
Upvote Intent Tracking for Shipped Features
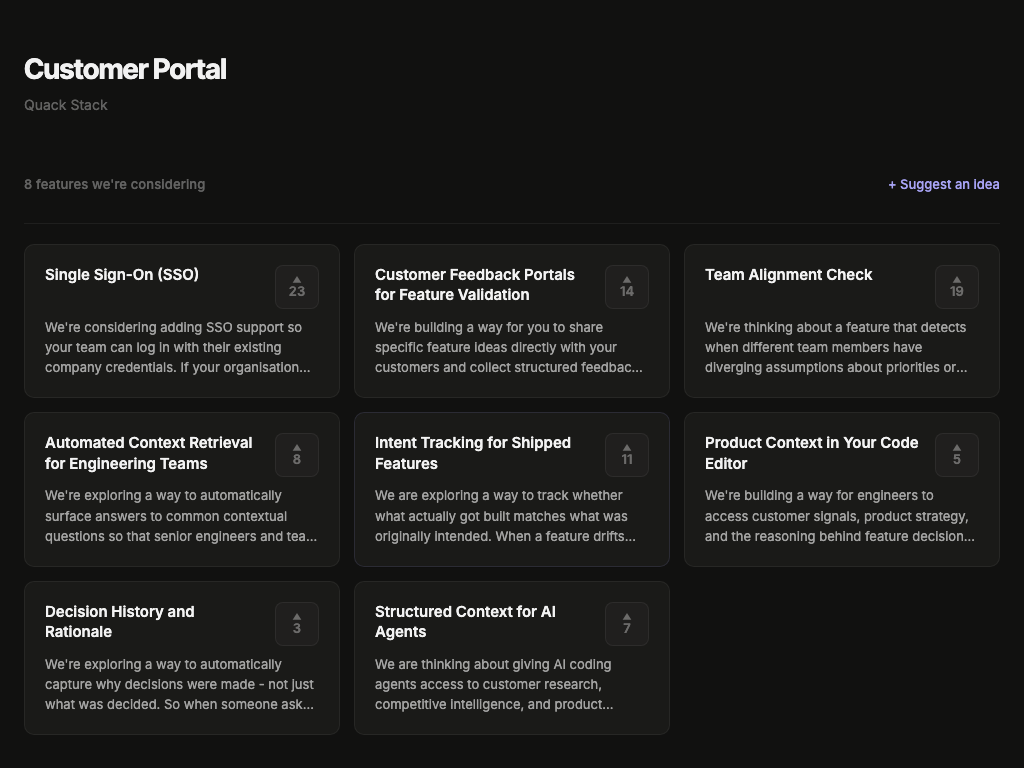tap(626, 455)
